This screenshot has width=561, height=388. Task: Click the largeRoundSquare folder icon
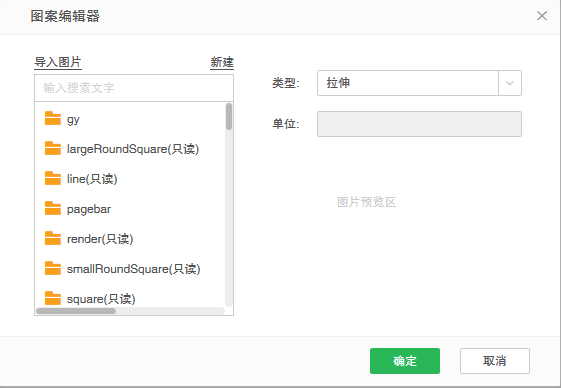pos(53,148)
